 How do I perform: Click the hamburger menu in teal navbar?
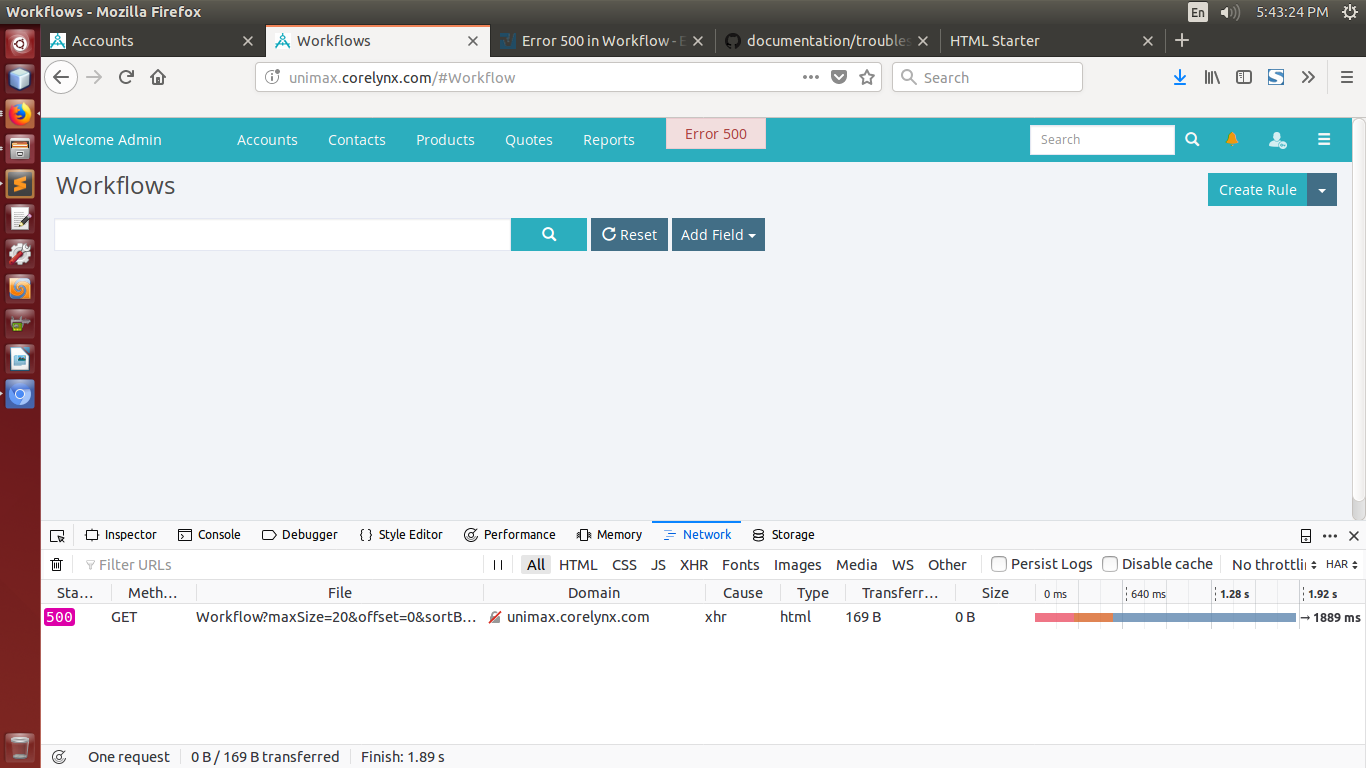(1324, 140)
